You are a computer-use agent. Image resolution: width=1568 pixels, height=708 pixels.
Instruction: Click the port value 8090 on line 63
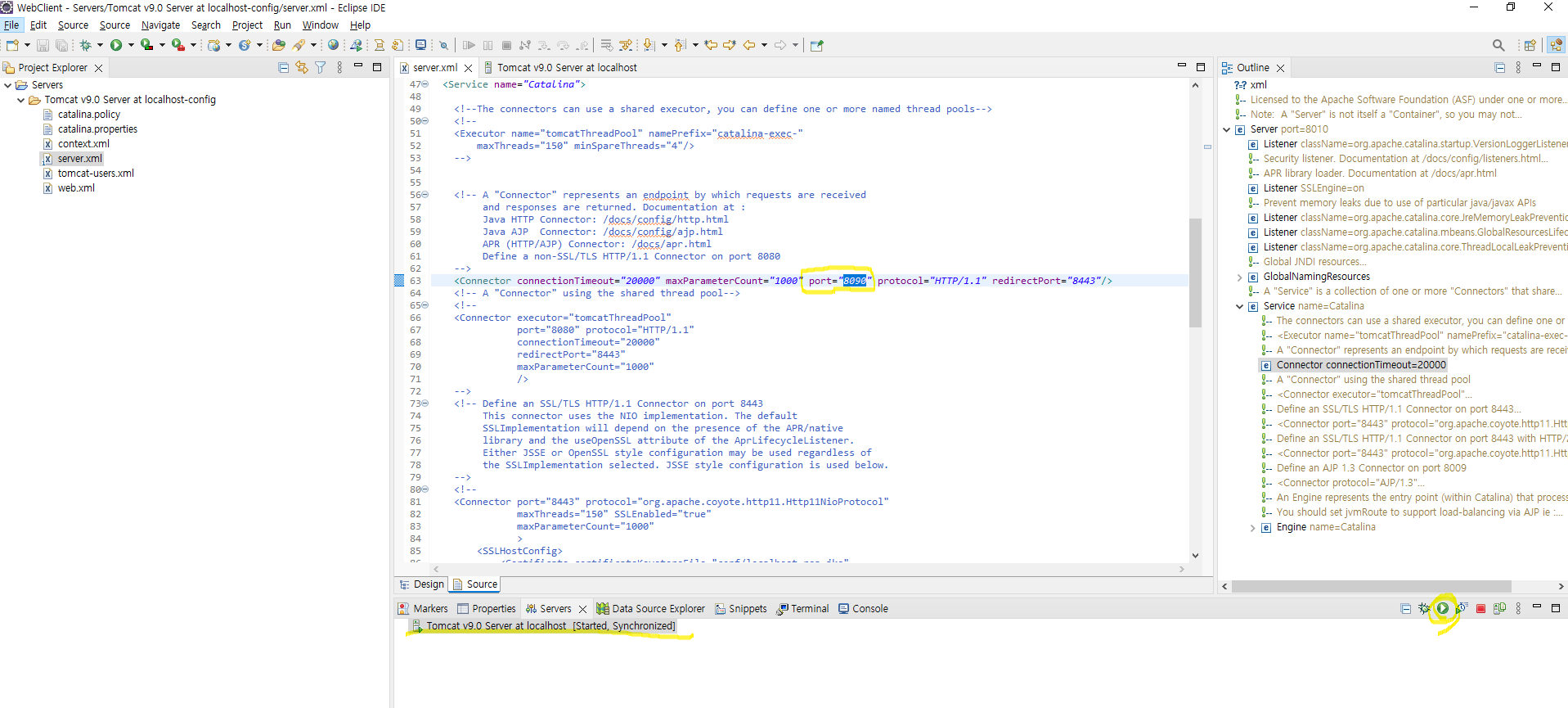(855, 281)
